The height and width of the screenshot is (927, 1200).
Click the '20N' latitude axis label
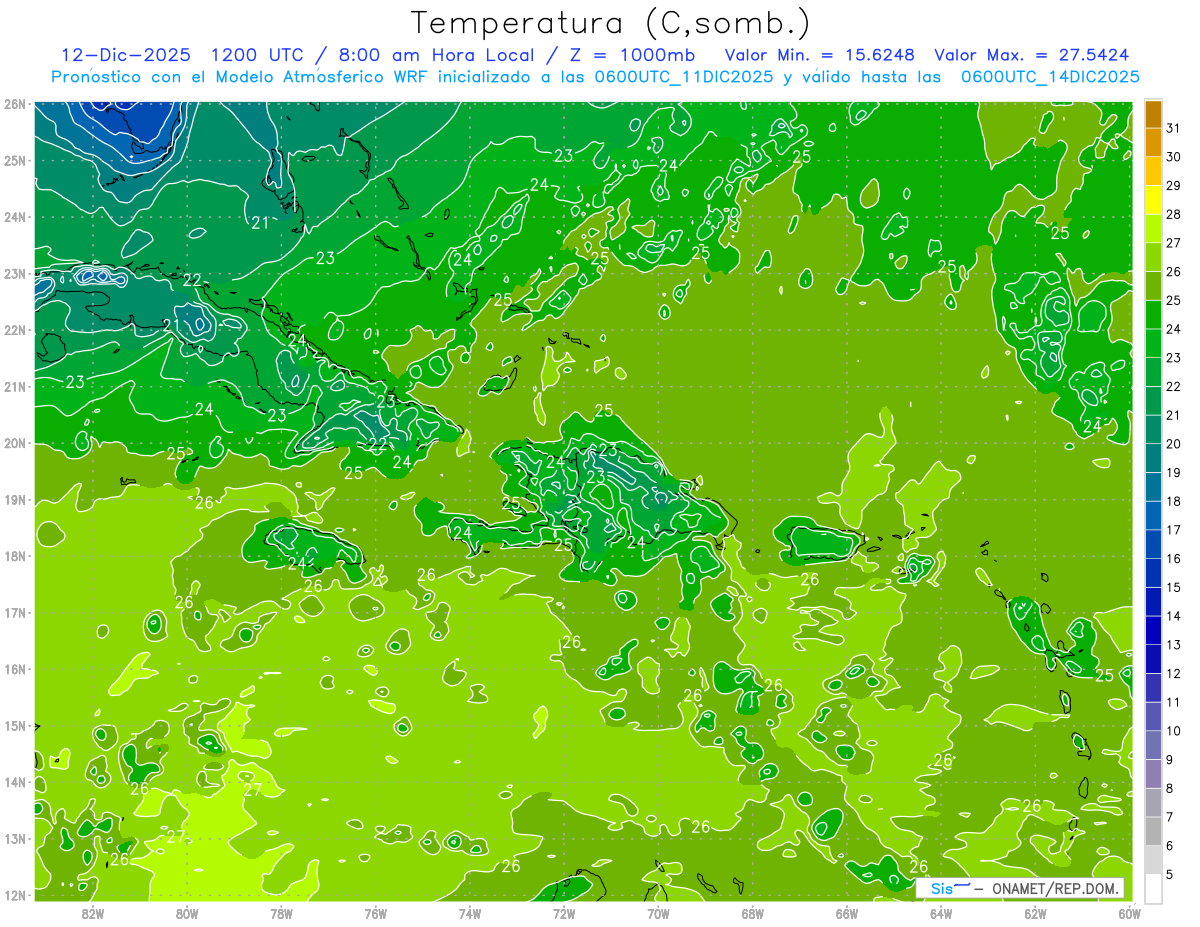coord(14,443)
